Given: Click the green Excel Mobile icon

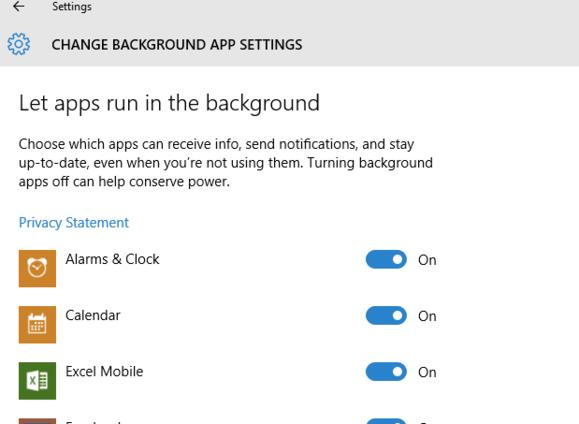Looking at the screenshot, I should tap(37, 381).
